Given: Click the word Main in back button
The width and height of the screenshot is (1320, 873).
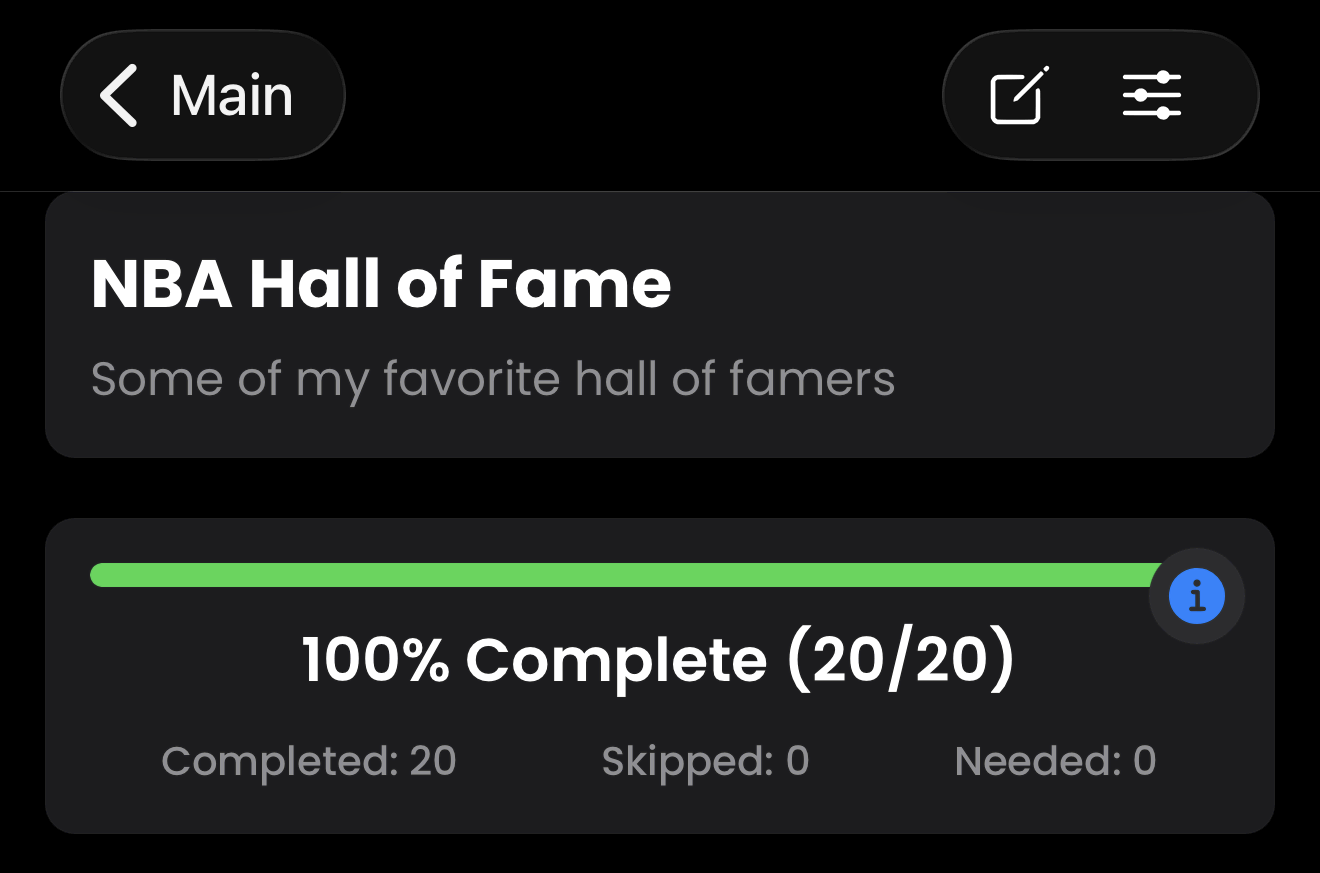Looking at the screenshot, I should click(x=232, y=96).
